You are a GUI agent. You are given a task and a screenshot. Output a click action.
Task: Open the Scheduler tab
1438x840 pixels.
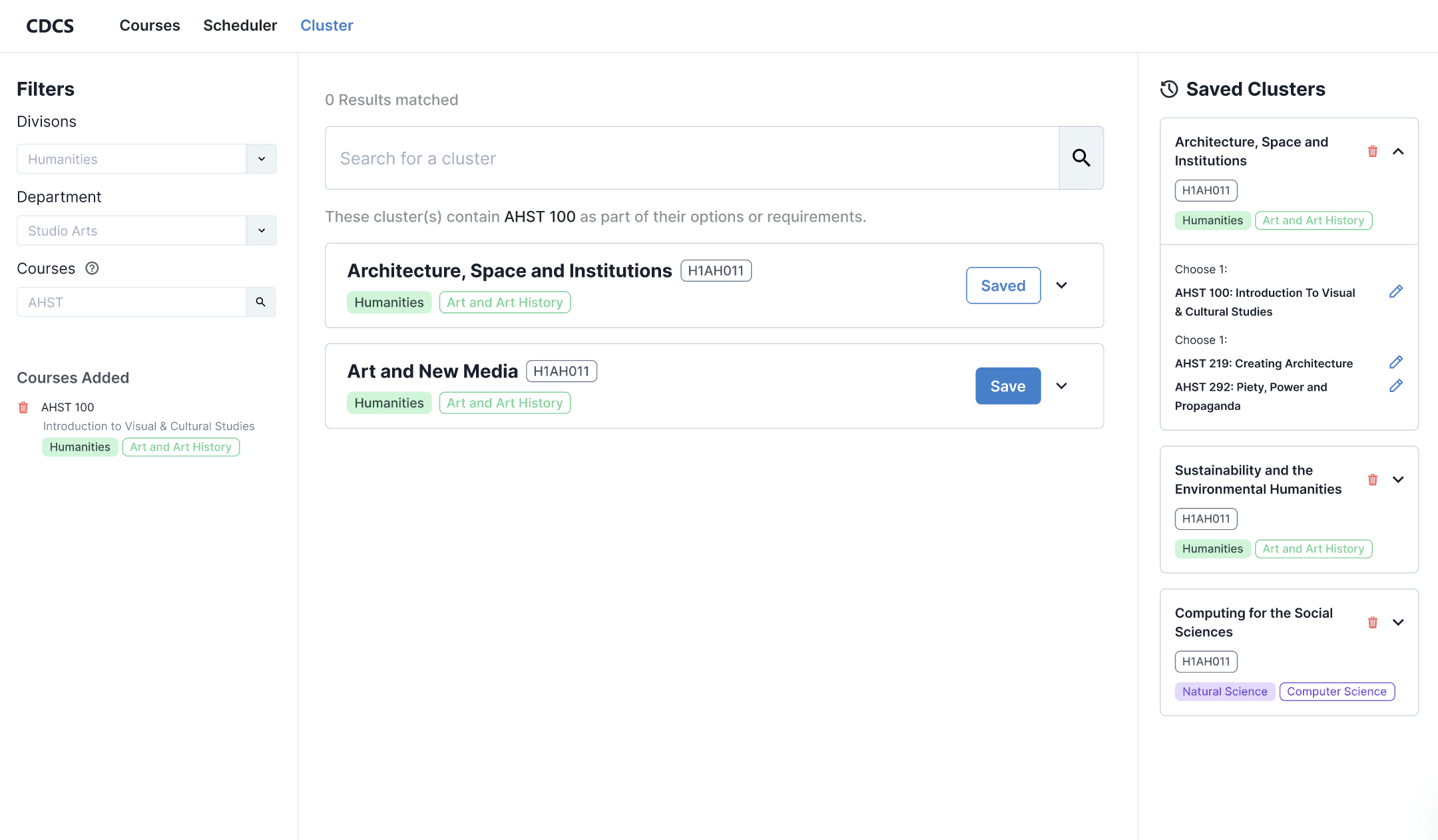click(x=240, y=25)
